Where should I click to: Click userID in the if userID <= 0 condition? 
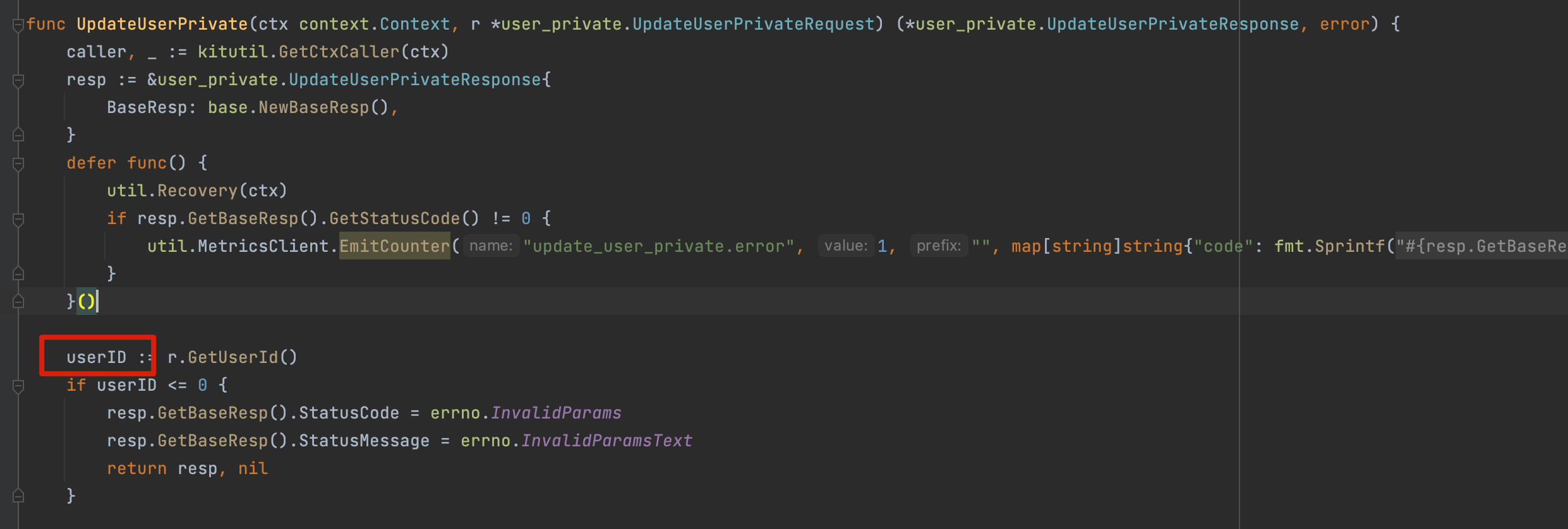click(127, 385)
